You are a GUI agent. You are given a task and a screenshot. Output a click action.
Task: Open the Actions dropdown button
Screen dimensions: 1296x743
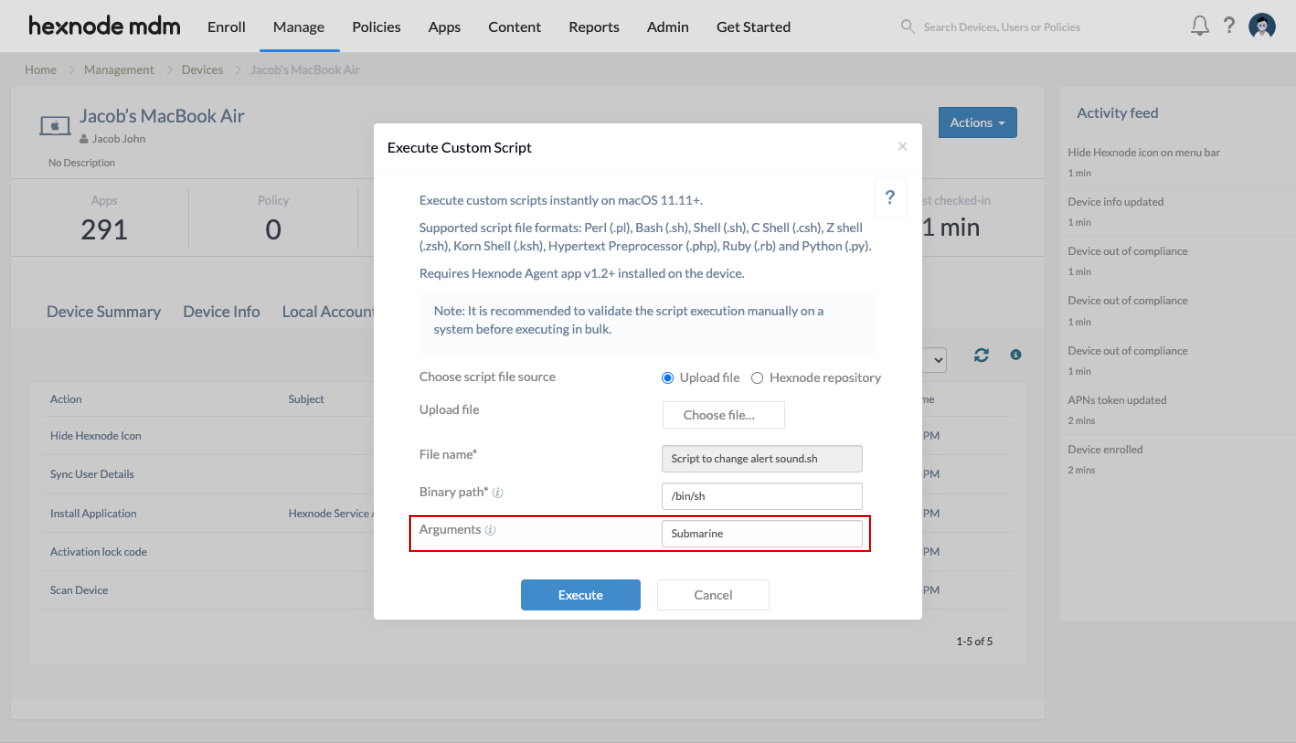(x=977, y=122)
